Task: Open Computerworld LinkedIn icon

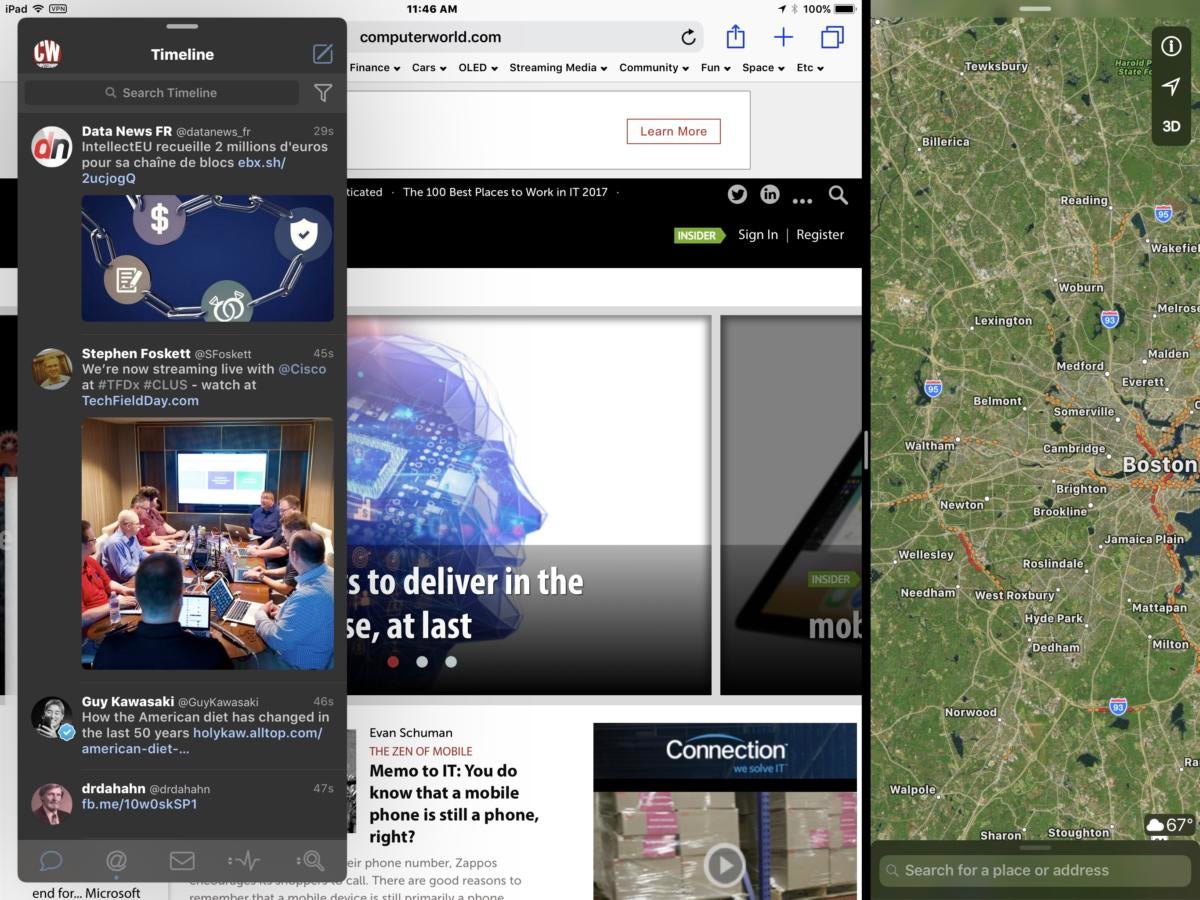Action: [769, 195]
